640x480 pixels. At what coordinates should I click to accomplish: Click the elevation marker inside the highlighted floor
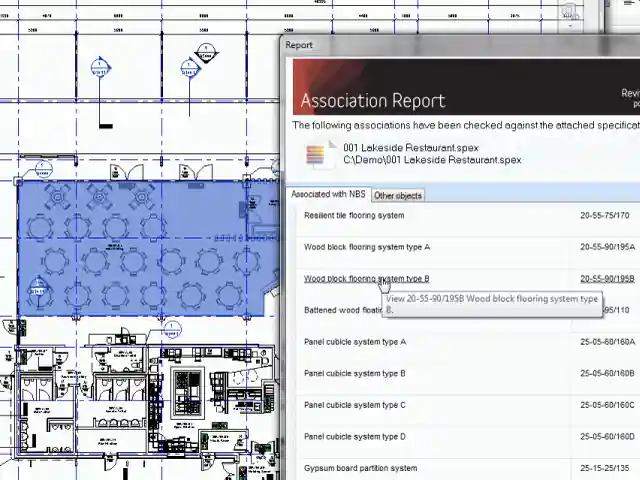click(x=38, y=292)
